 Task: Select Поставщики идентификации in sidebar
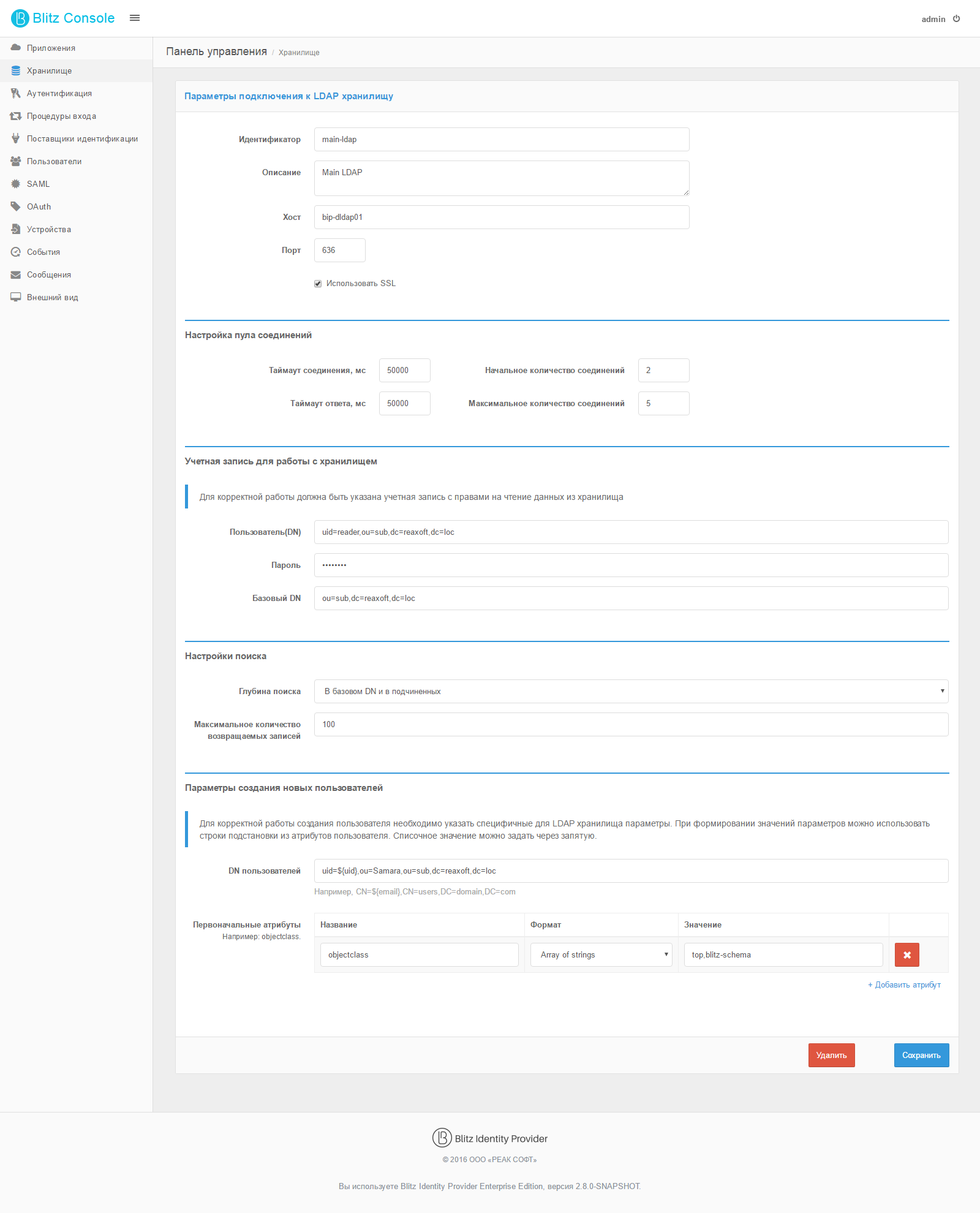[x=76, y=138]
